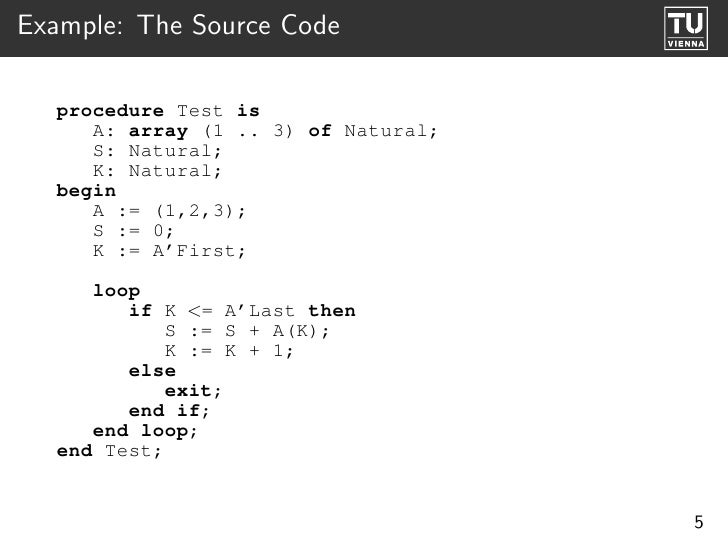Click the 'exit;' statement
This screenshot has width=728, height=546.
click(193, 391)
